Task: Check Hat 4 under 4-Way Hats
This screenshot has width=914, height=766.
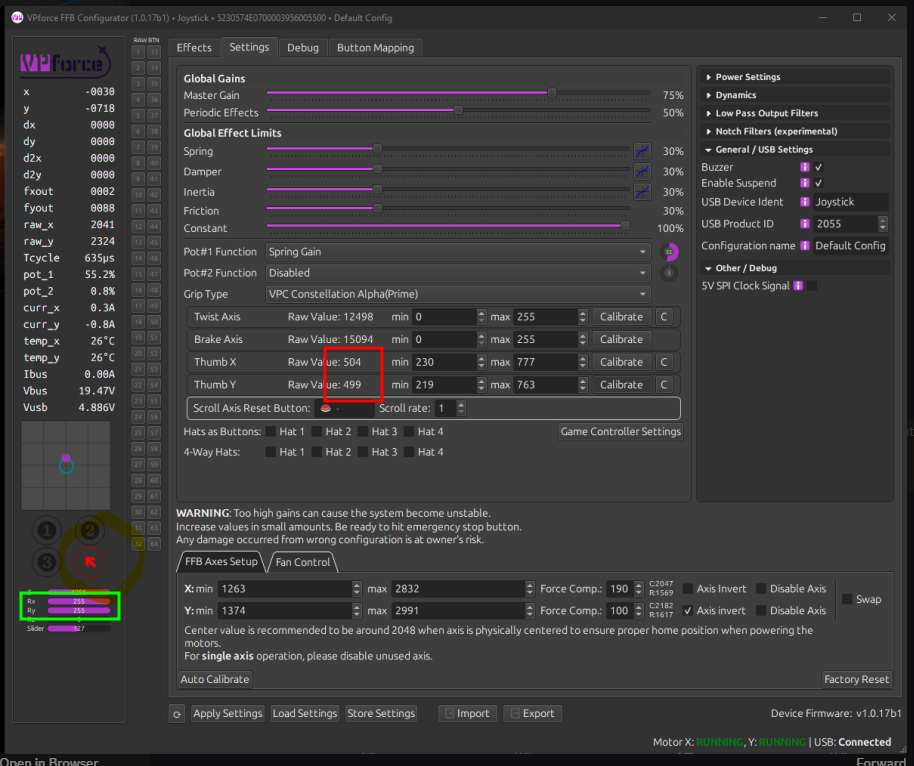Action: [409, 452]
